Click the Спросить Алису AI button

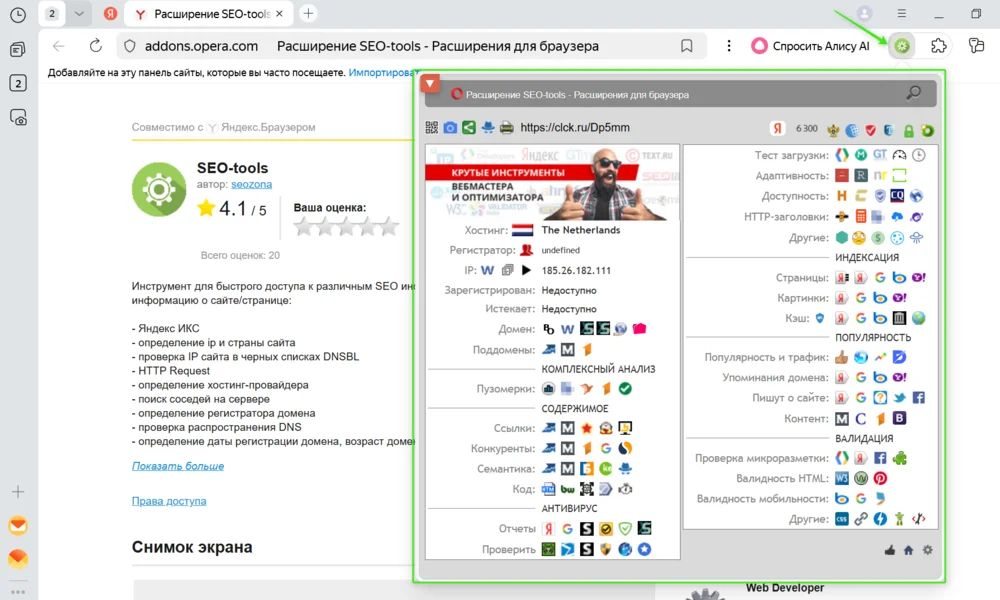[810, 46]
